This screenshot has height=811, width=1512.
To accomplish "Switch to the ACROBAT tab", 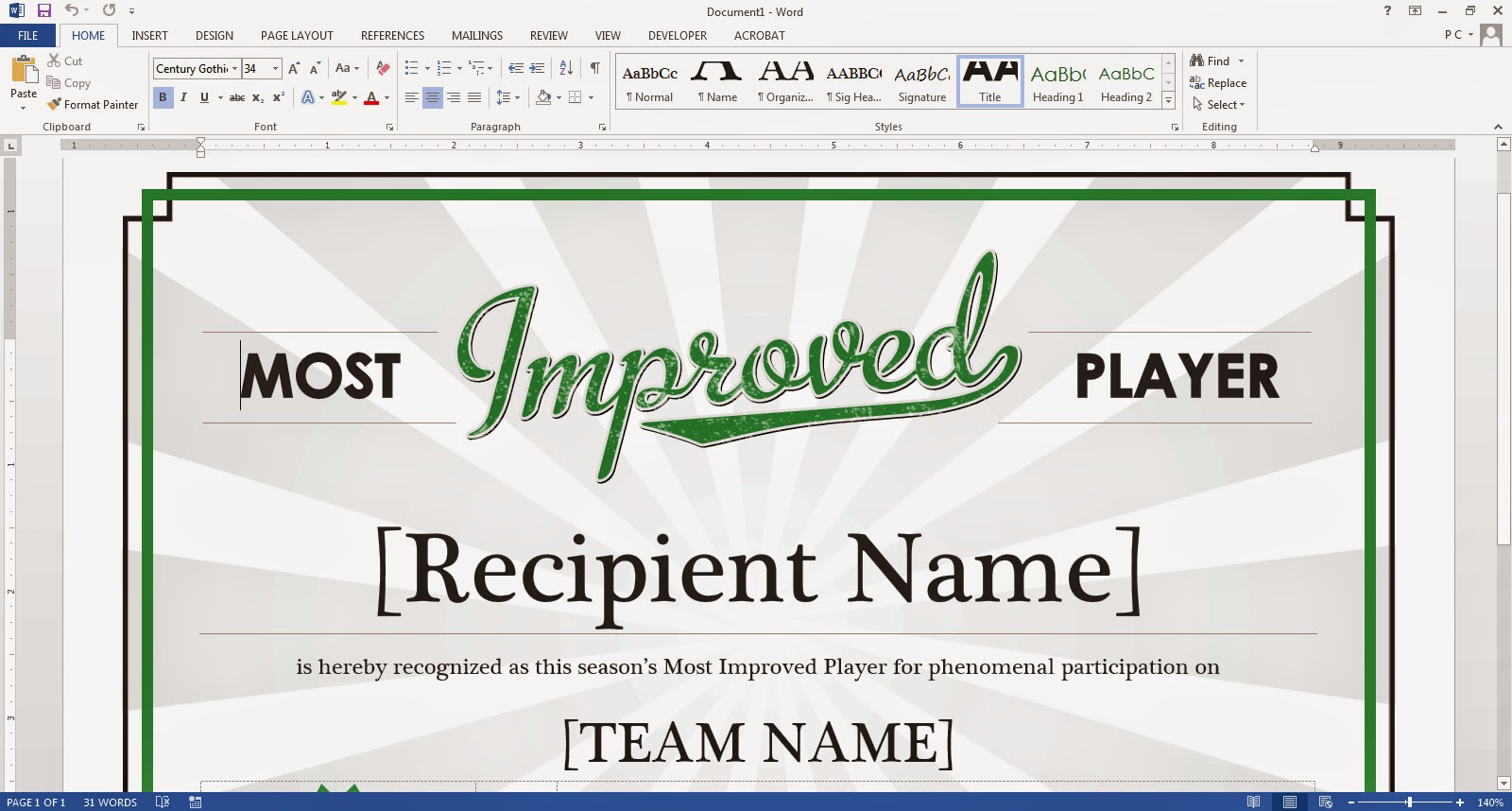I will click(759, 35).
